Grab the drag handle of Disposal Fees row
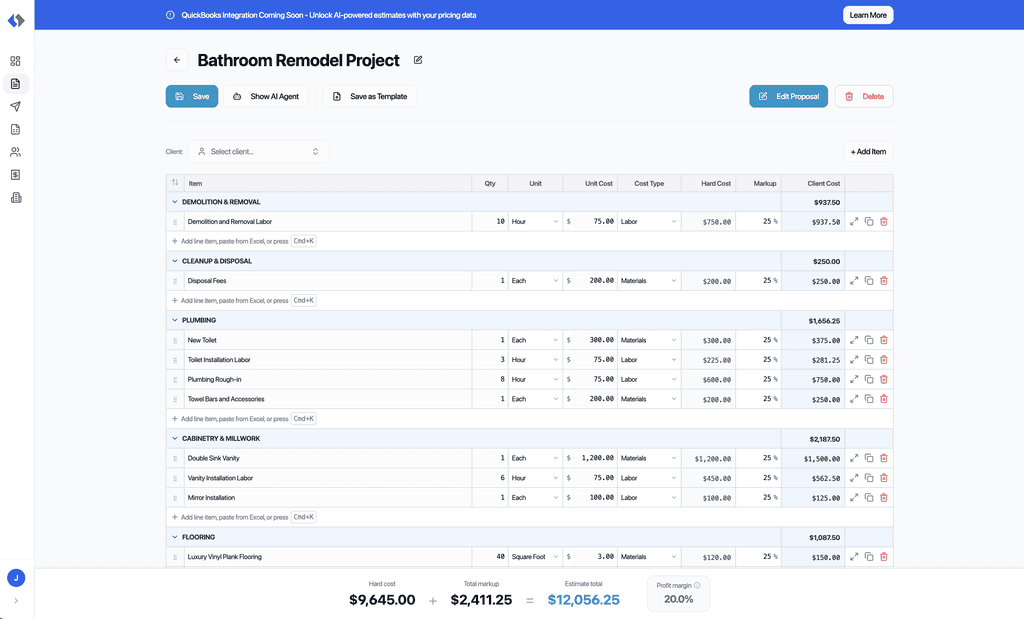 tap(175, 281)
